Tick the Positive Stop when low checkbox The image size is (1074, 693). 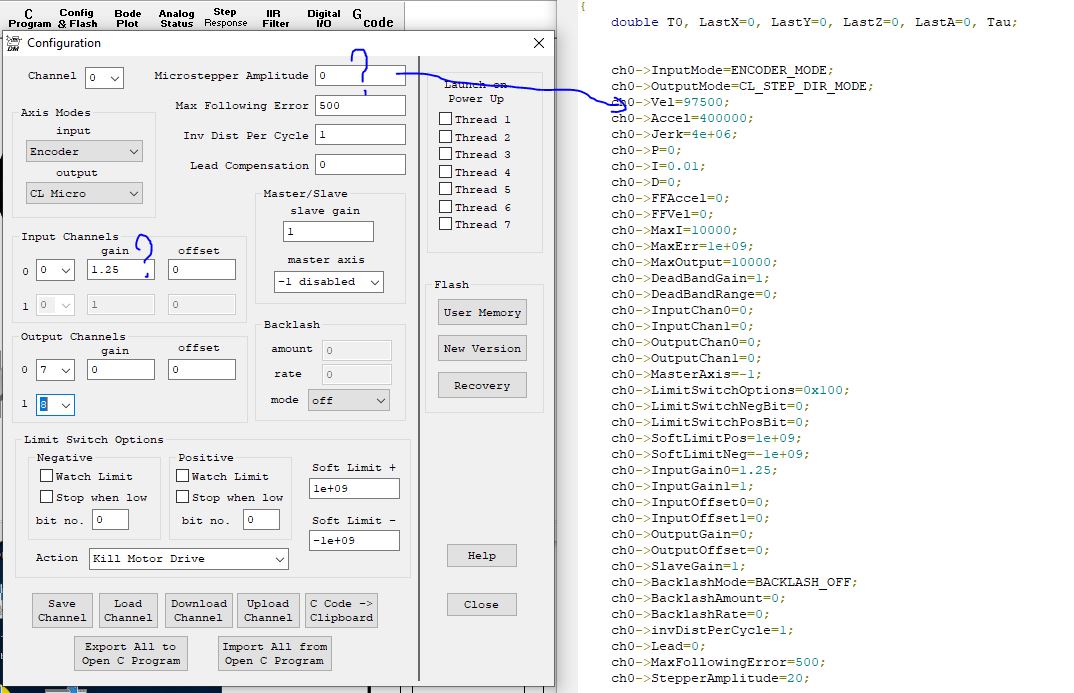tap(183, 497)
